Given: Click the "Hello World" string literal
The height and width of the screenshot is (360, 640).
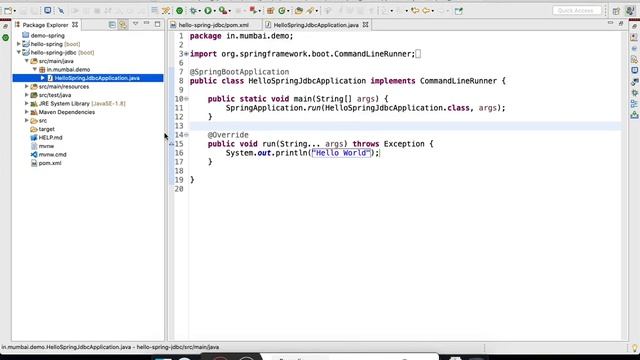Looking at the screenshot, I should (341, 153).
